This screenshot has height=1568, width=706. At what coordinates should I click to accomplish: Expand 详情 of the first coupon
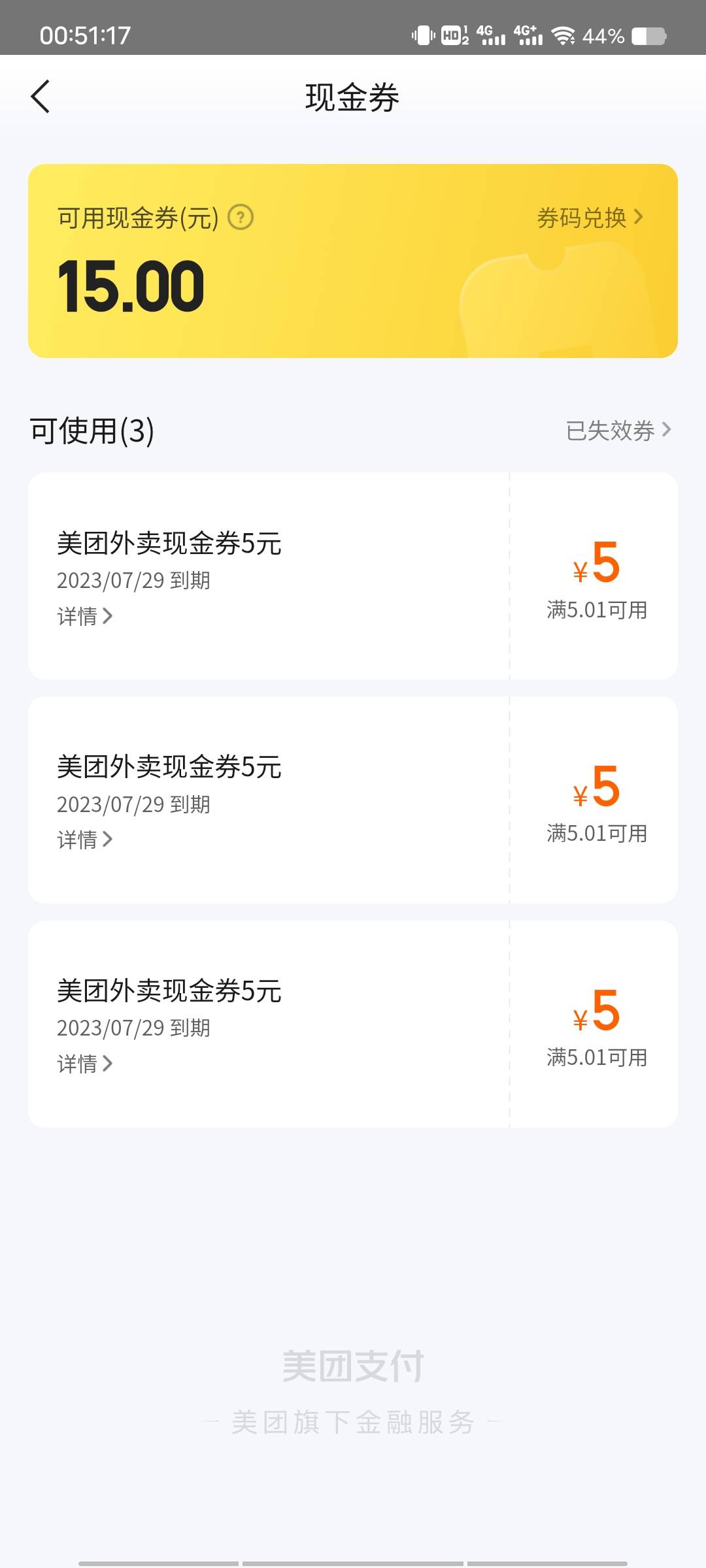[x=84, y=616]
